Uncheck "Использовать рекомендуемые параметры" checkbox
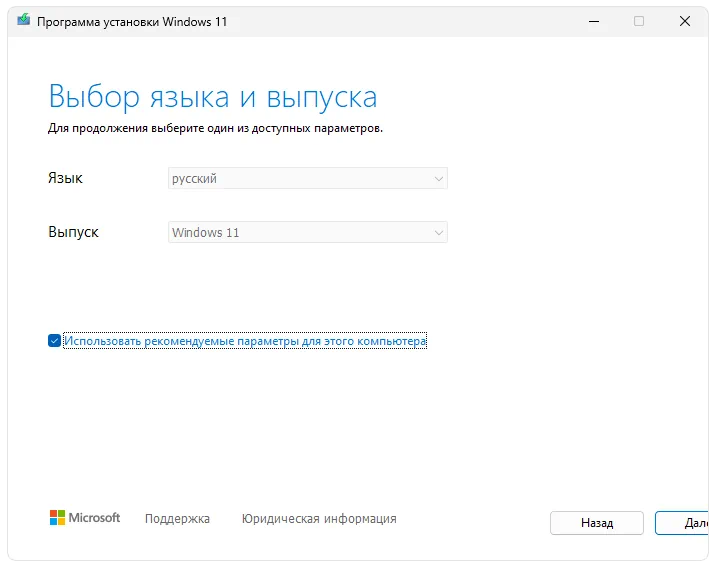This screenshot has width=715, height=567. 54,340
